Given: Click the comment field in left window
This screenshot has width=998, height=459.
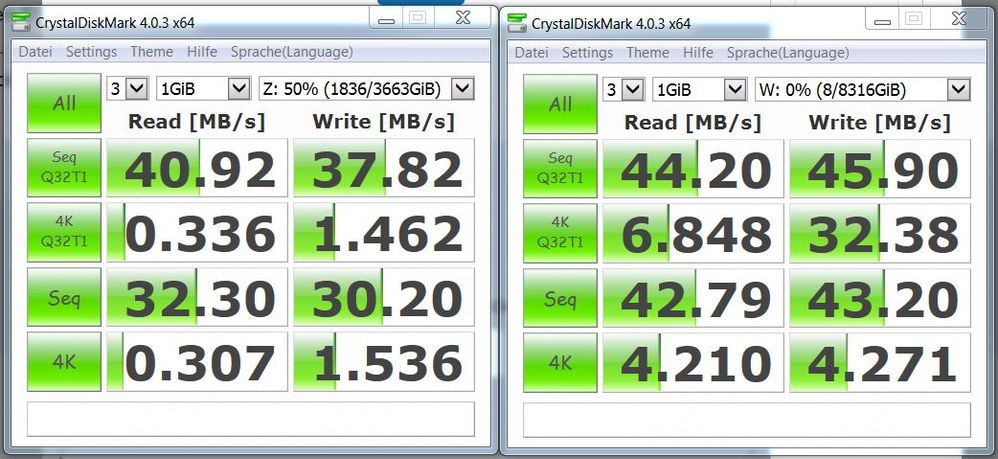Looking at the screenshot, I should tap(251, 418).
